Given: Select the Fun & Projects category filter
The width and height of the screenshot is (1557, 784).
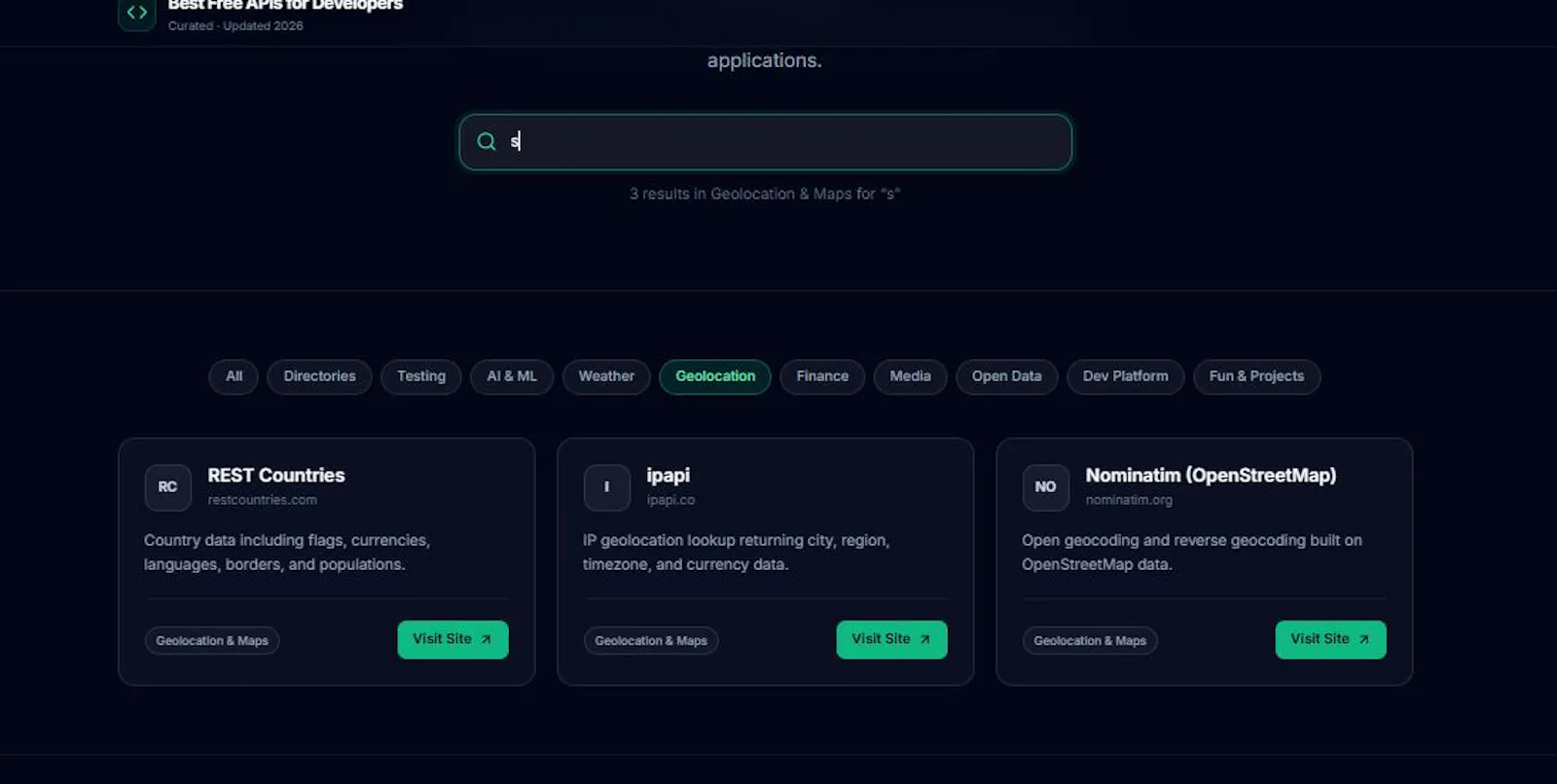Looking at the screenshot, I should (1257, 376).
